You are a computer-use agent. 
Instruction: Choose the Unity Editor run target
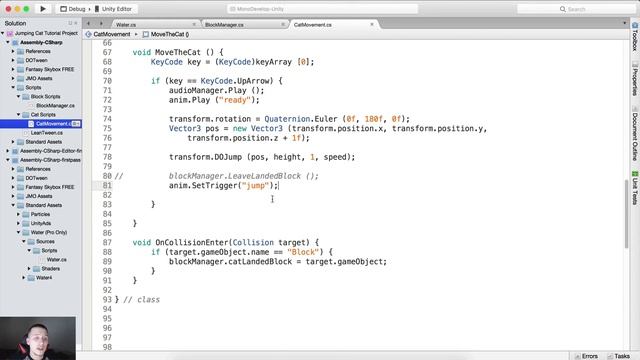tap(113, 9)
